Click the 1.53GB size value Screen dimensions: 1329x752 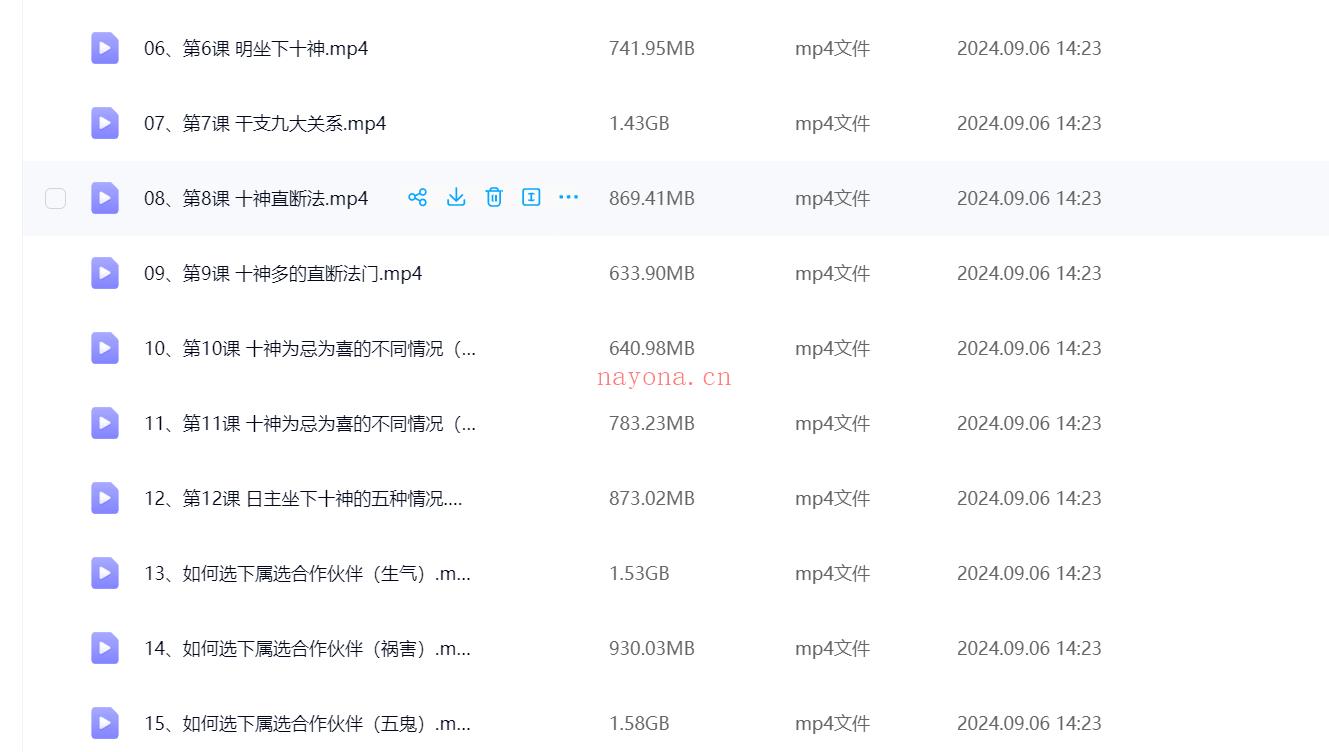click(x=639, y=573)
